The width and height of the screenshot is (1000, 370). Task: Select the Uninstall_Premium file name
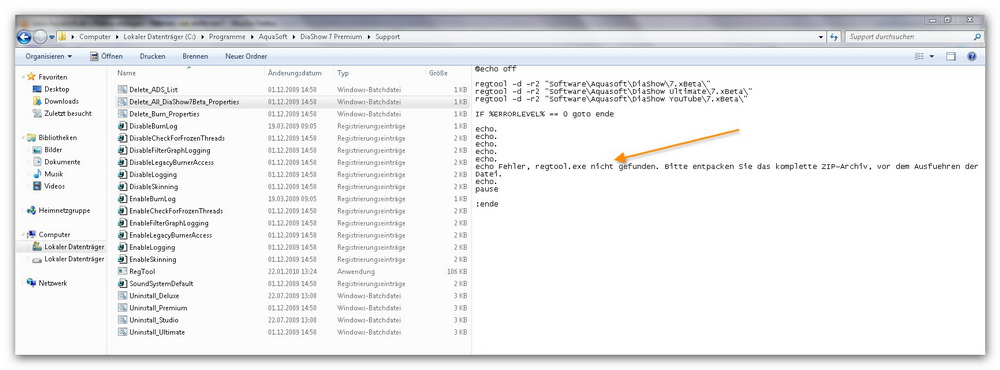pyautogui.click(x=158, y=308)
